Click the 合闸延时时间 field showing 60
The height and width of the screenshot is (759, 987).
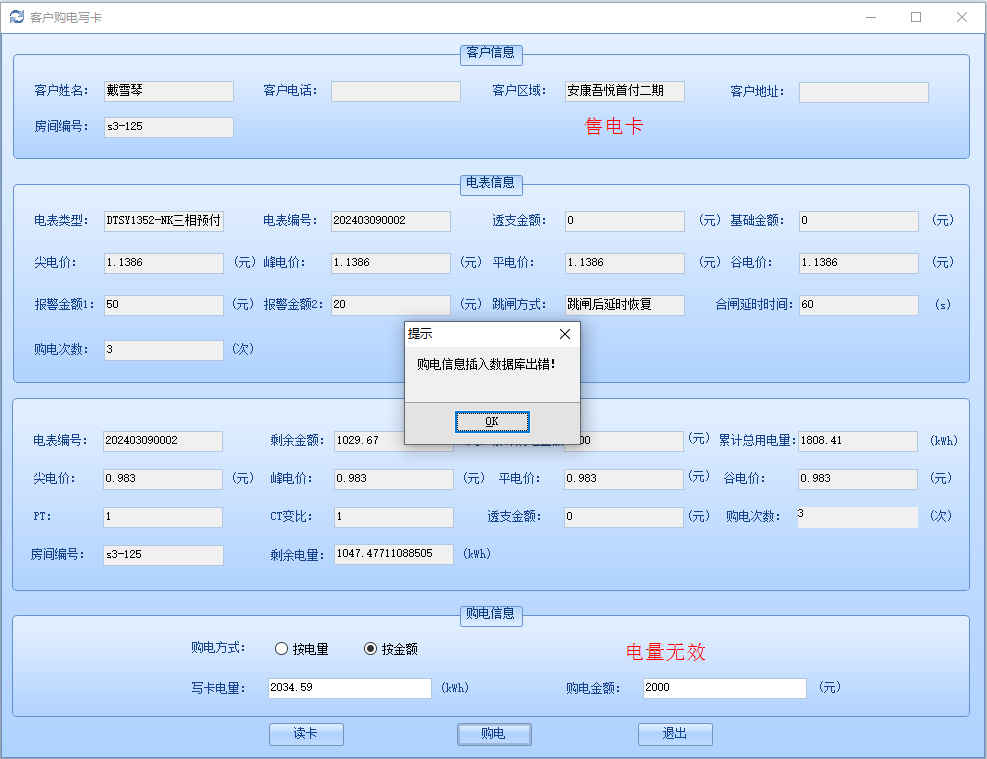tap(862, 305)
